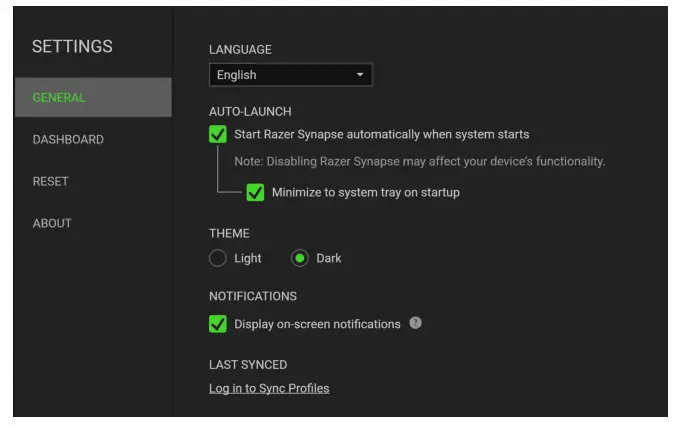The height and width of the screenshot is (428, 676).
Task: Disable the Display on-screen notifications checkbox
Action: (x=217, y=324)
